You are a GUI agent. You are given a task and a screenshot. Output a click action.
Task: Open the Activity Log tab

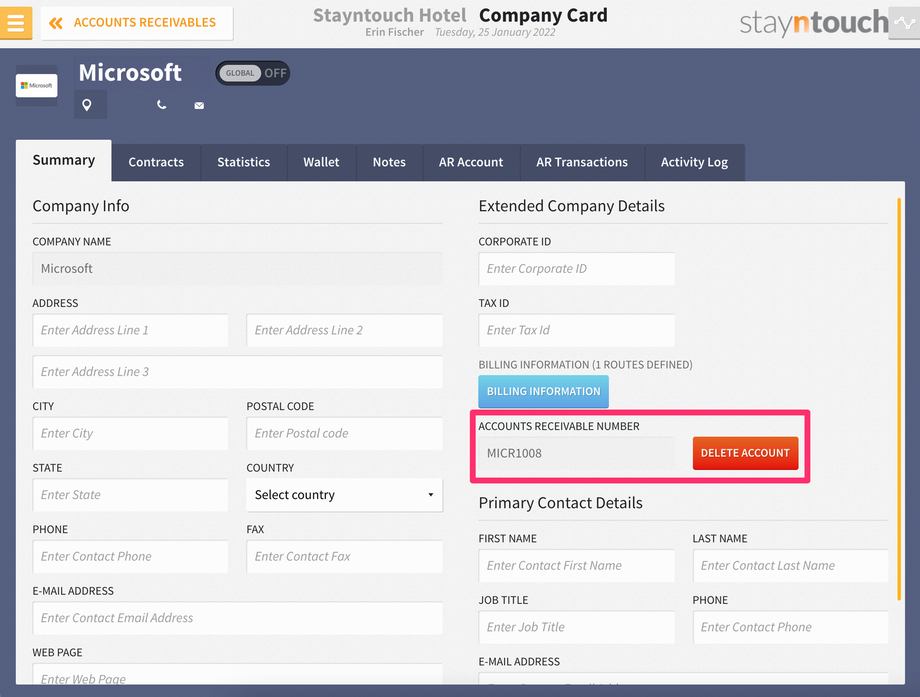(x=694, y=163)
